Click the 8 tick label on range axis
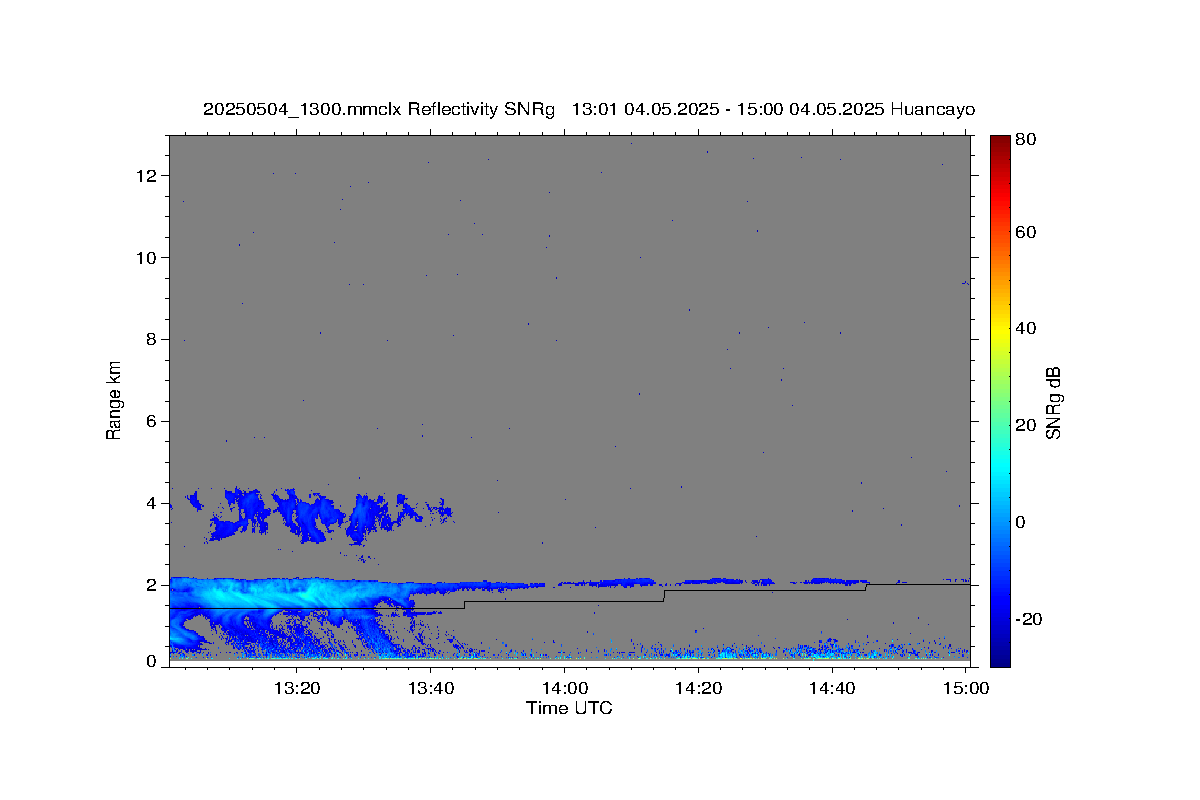 pos(152,339)
